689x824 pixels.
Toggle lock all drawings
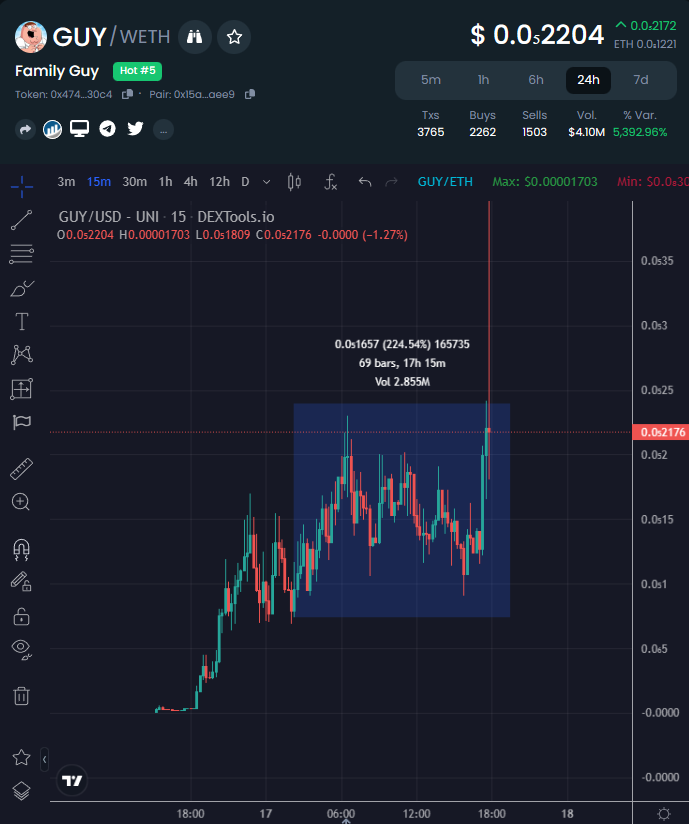point(21,615)
